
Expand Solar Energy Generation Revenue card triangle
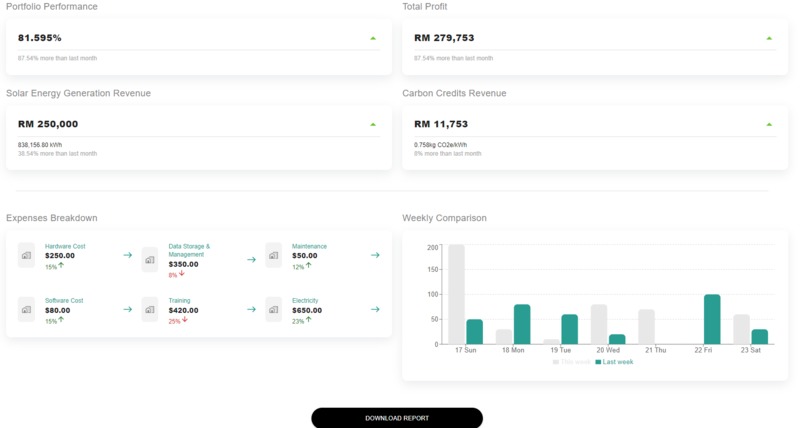coord(373,124)
